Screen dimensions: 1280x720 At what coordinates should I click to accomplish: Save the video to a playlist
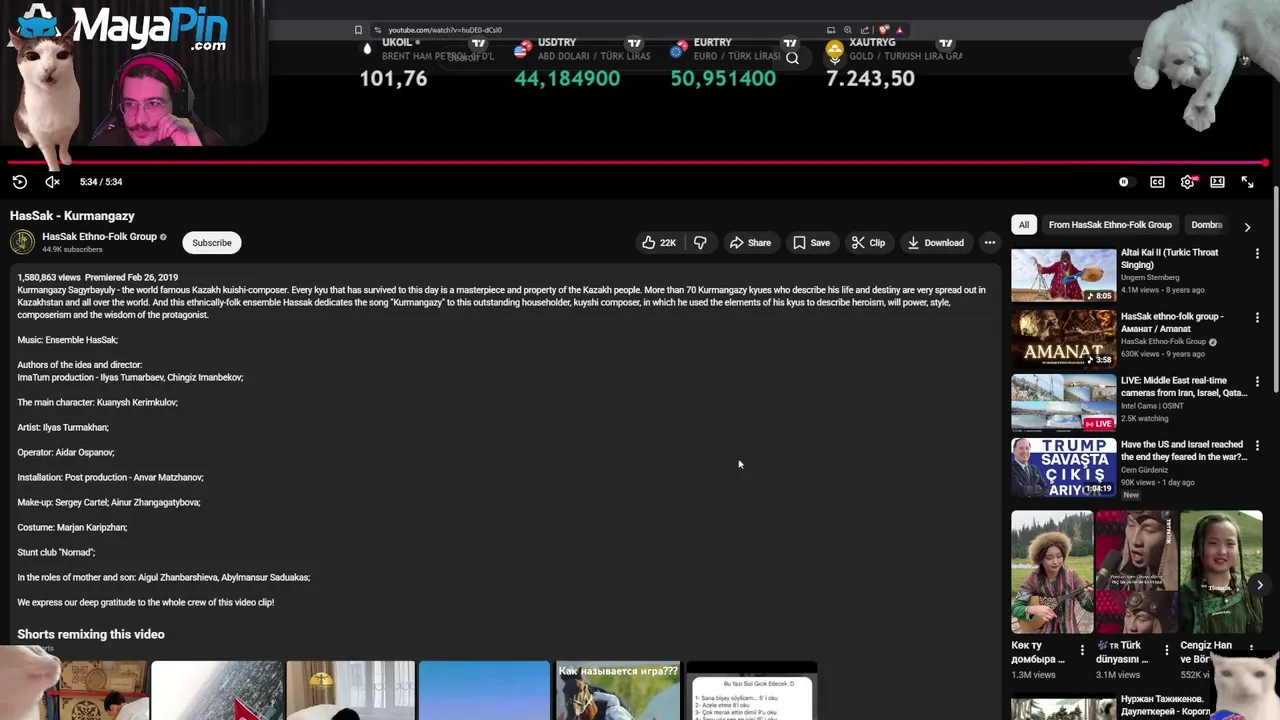[x=811, y=243]
